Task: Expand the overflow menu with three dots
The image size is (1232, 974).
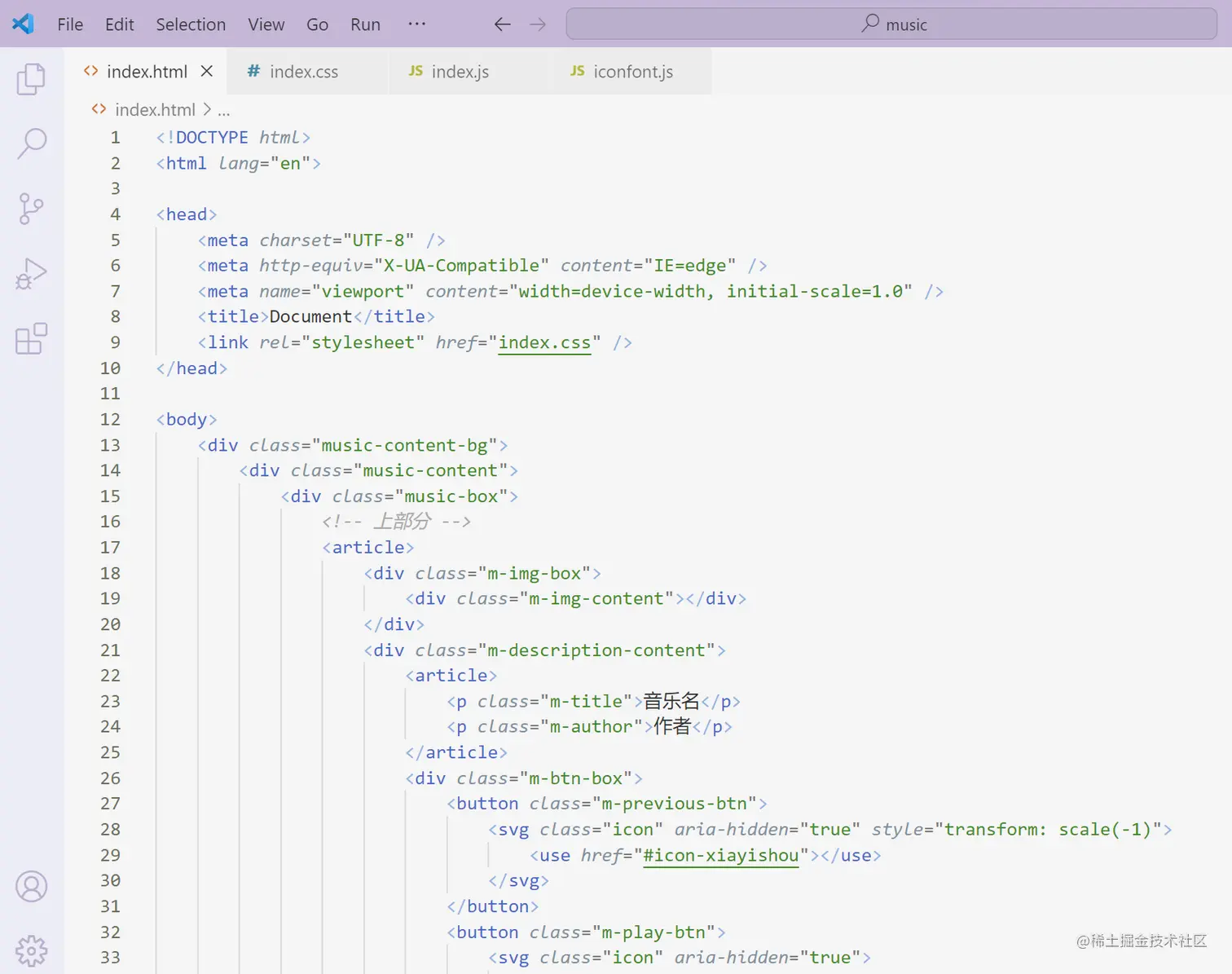Action: pos(417,24)
